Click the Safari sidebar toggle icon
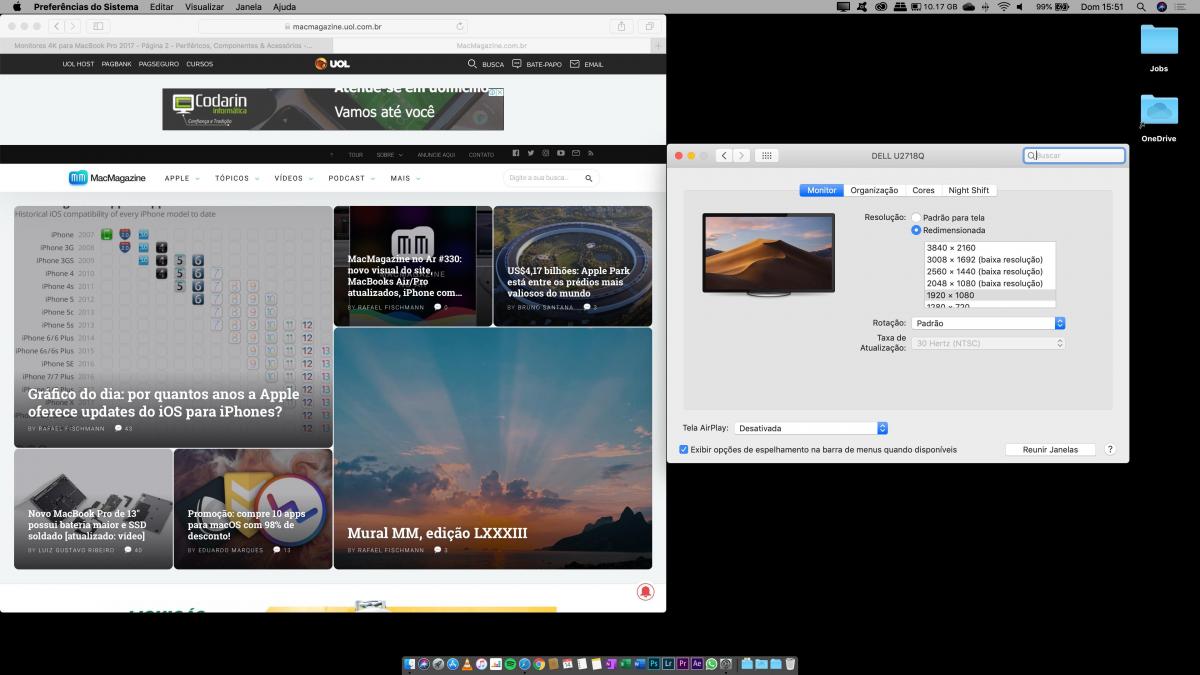 pos(98,26)
